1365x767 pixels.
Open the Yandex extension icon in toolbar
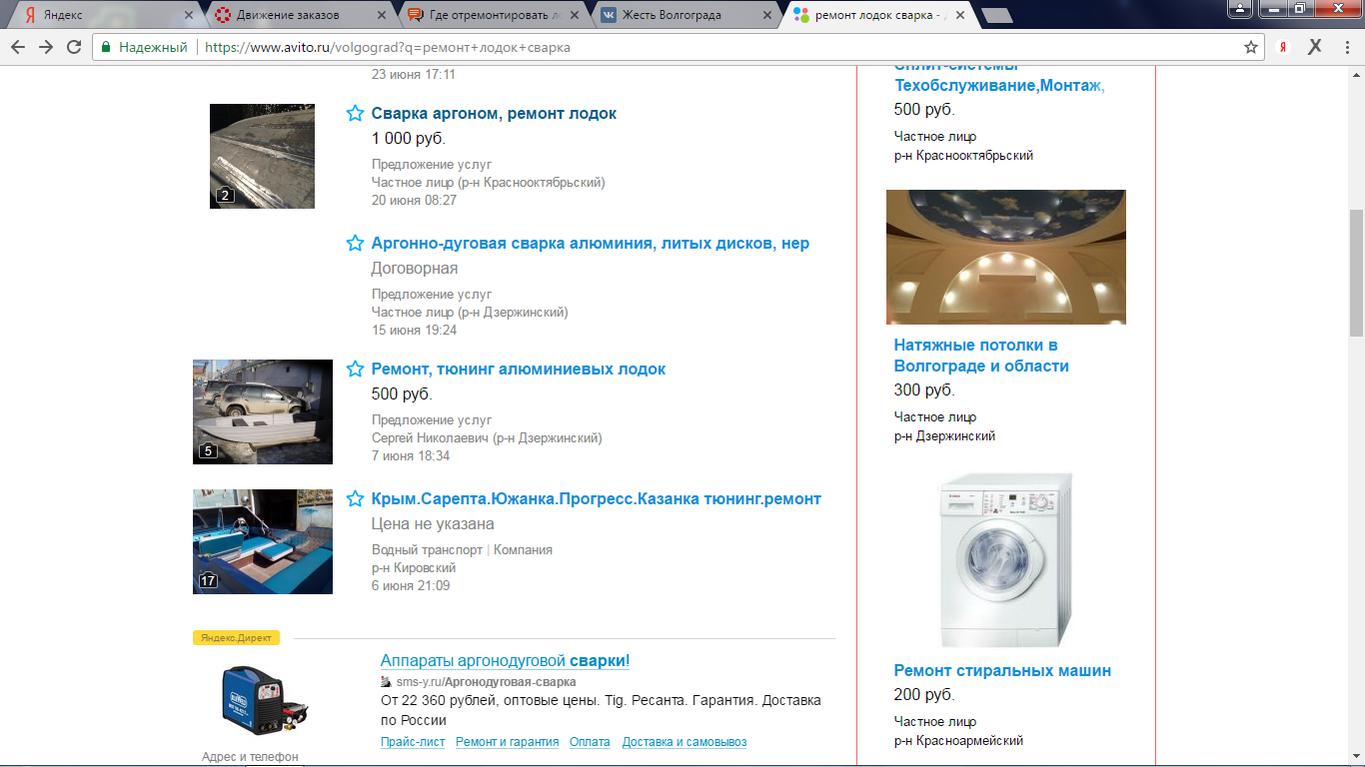(1284, 47)
